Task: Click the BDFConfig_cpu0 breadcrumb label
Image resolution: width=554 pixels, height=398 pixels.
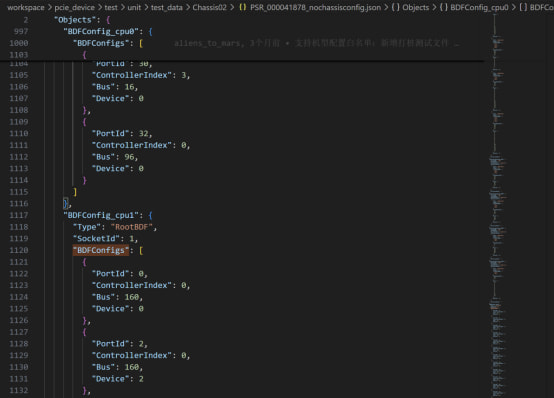Action: [x=479, y=7]
